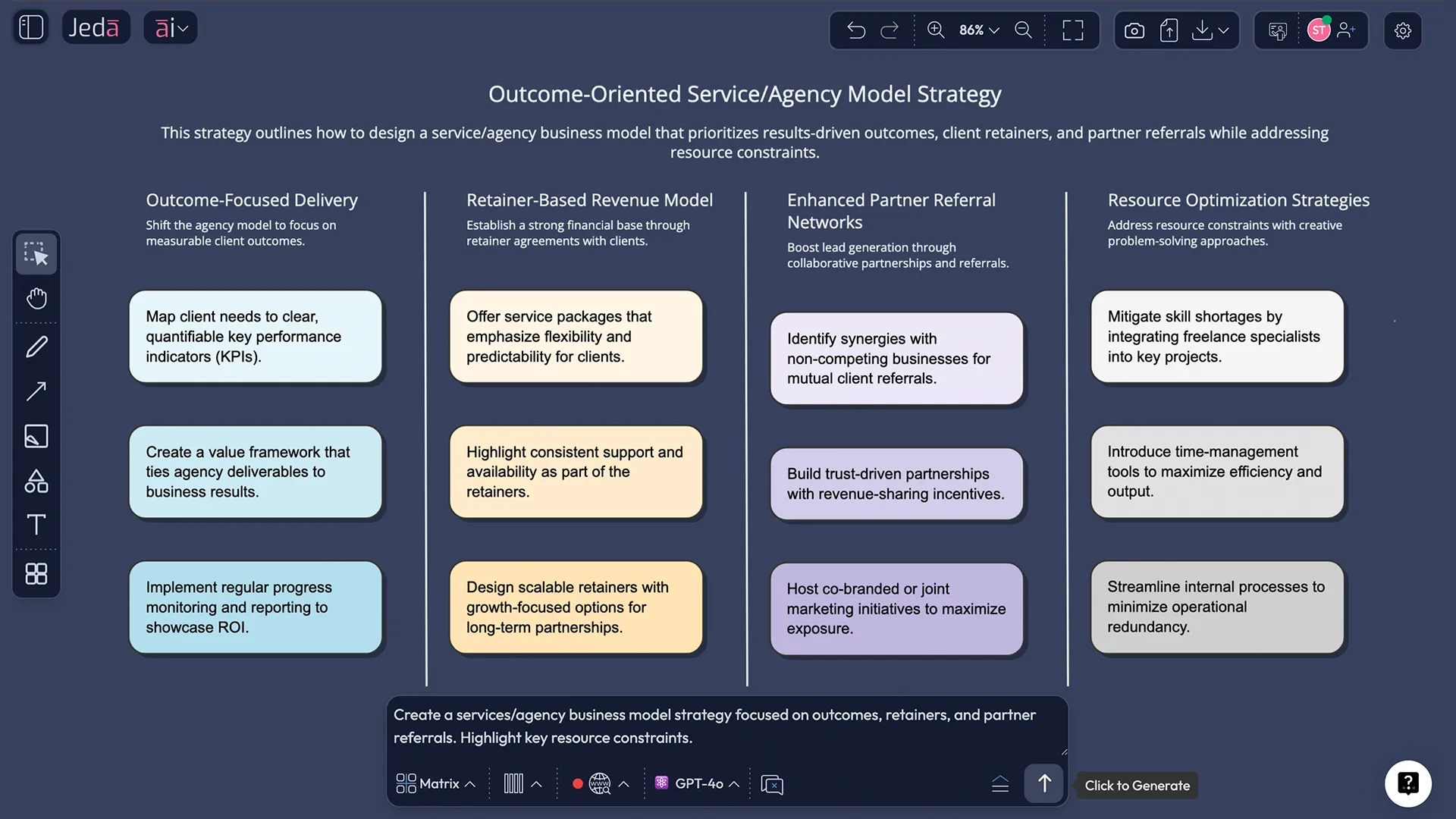Pick the arrow connector tool
The height and width of the screenshot is (819, 1456).
click(36, 391)
